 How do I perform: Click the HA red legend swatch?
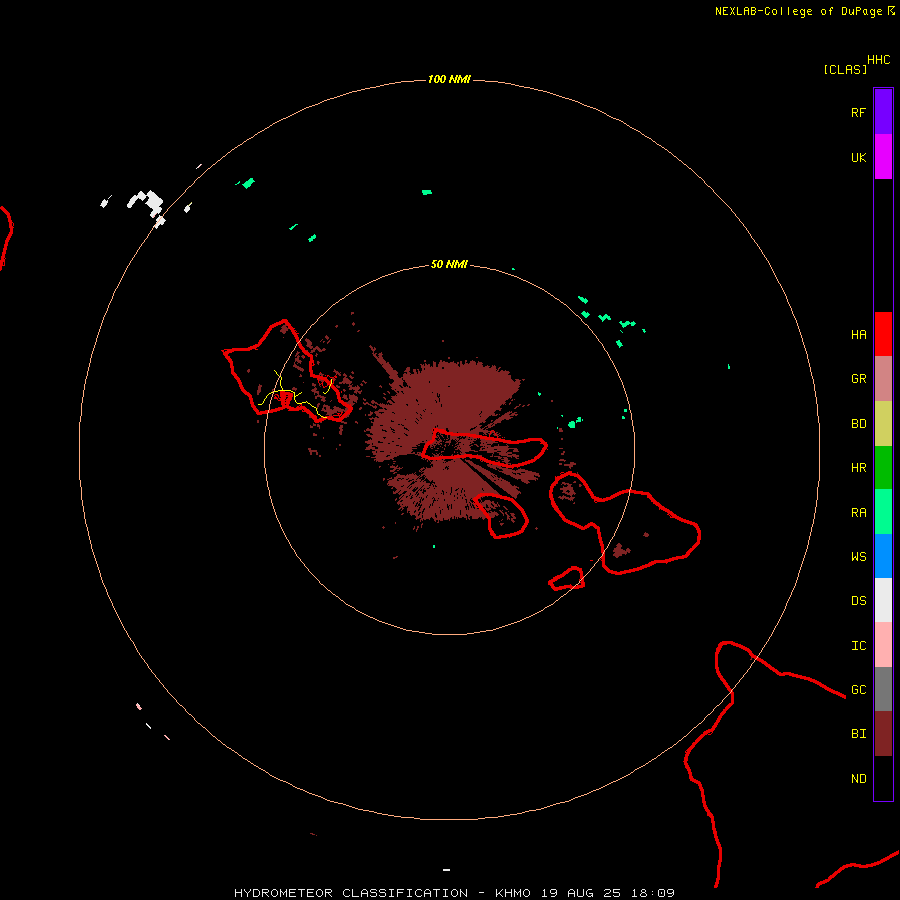[883, 334]
